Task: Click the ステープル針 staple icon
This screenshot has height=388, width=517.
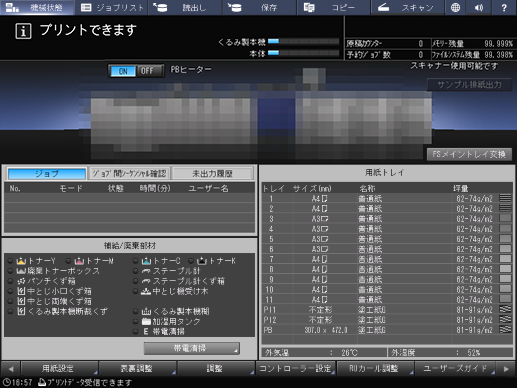Action: coord(146,271)
